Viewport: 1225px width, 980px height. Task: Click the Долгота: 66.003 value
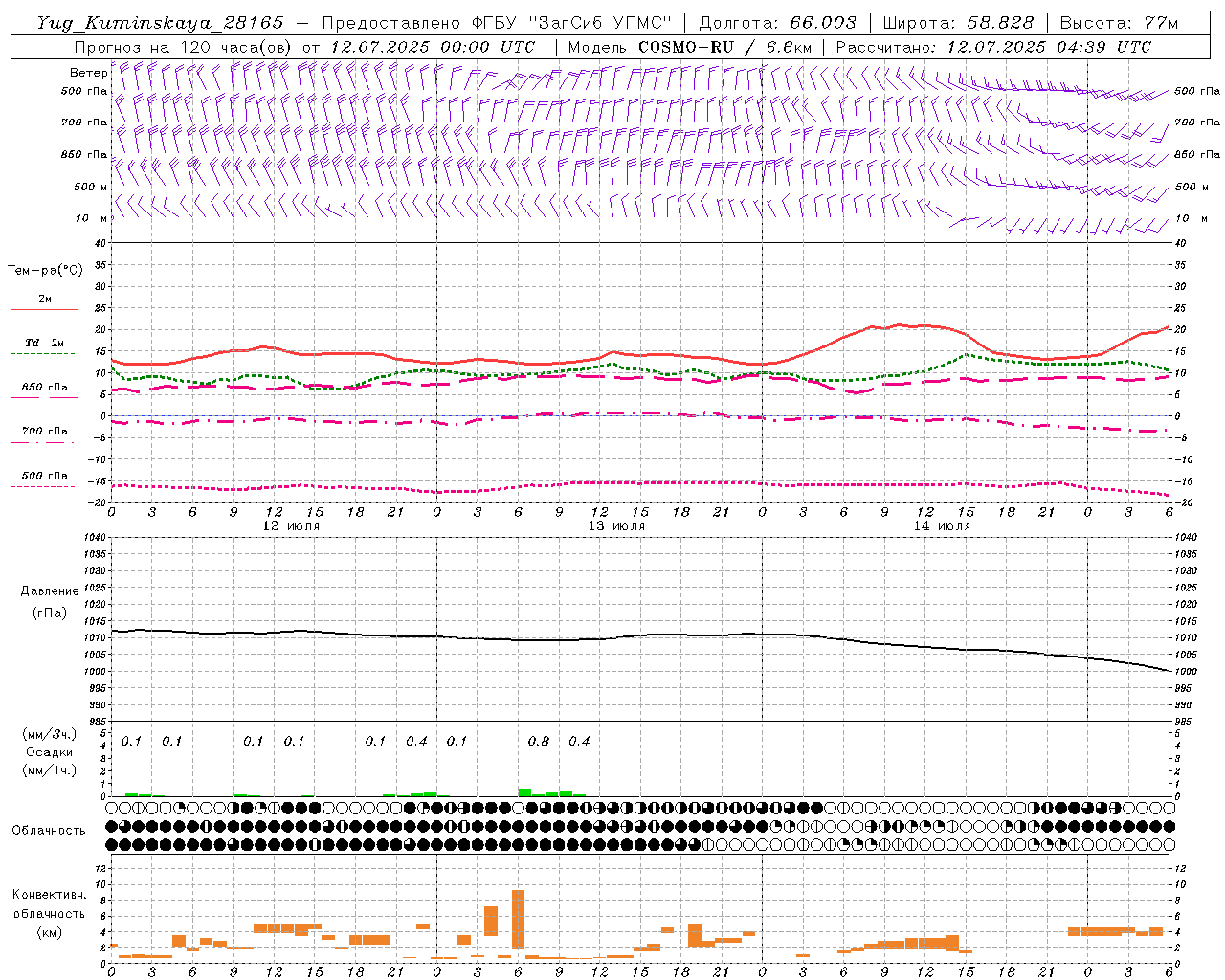tap(777, 23)
